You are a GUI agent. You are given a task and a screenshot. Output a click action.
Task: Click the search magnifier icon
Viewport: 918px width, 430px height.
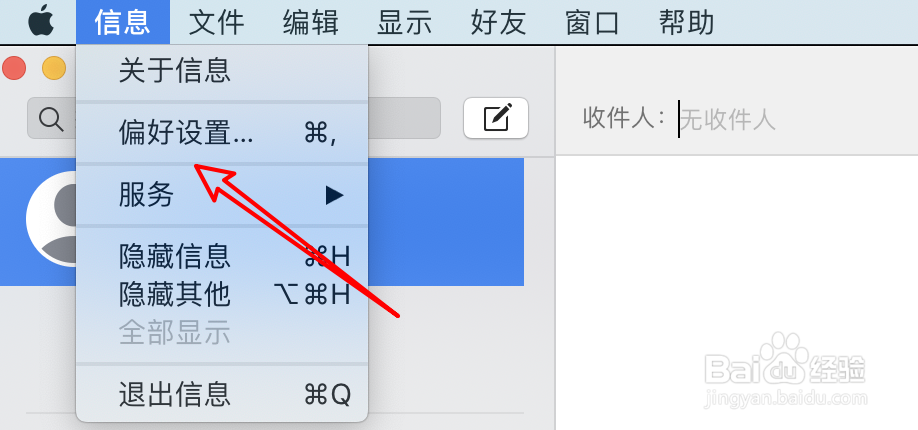[x=51, y=119]
